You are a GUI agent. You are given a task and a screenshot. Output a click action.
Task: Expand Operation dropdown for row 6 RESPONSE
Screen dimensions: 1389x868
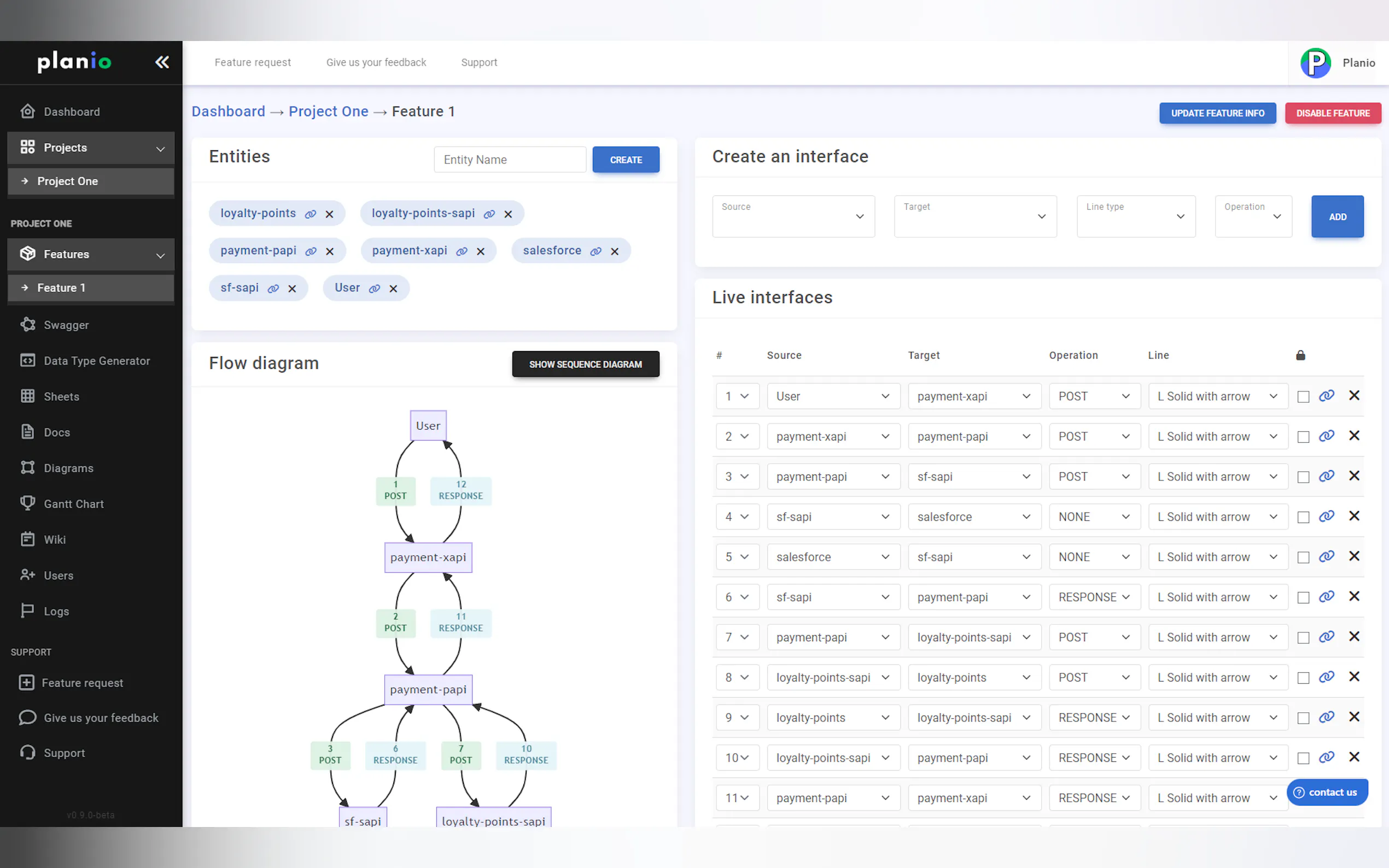[1094, 597]
